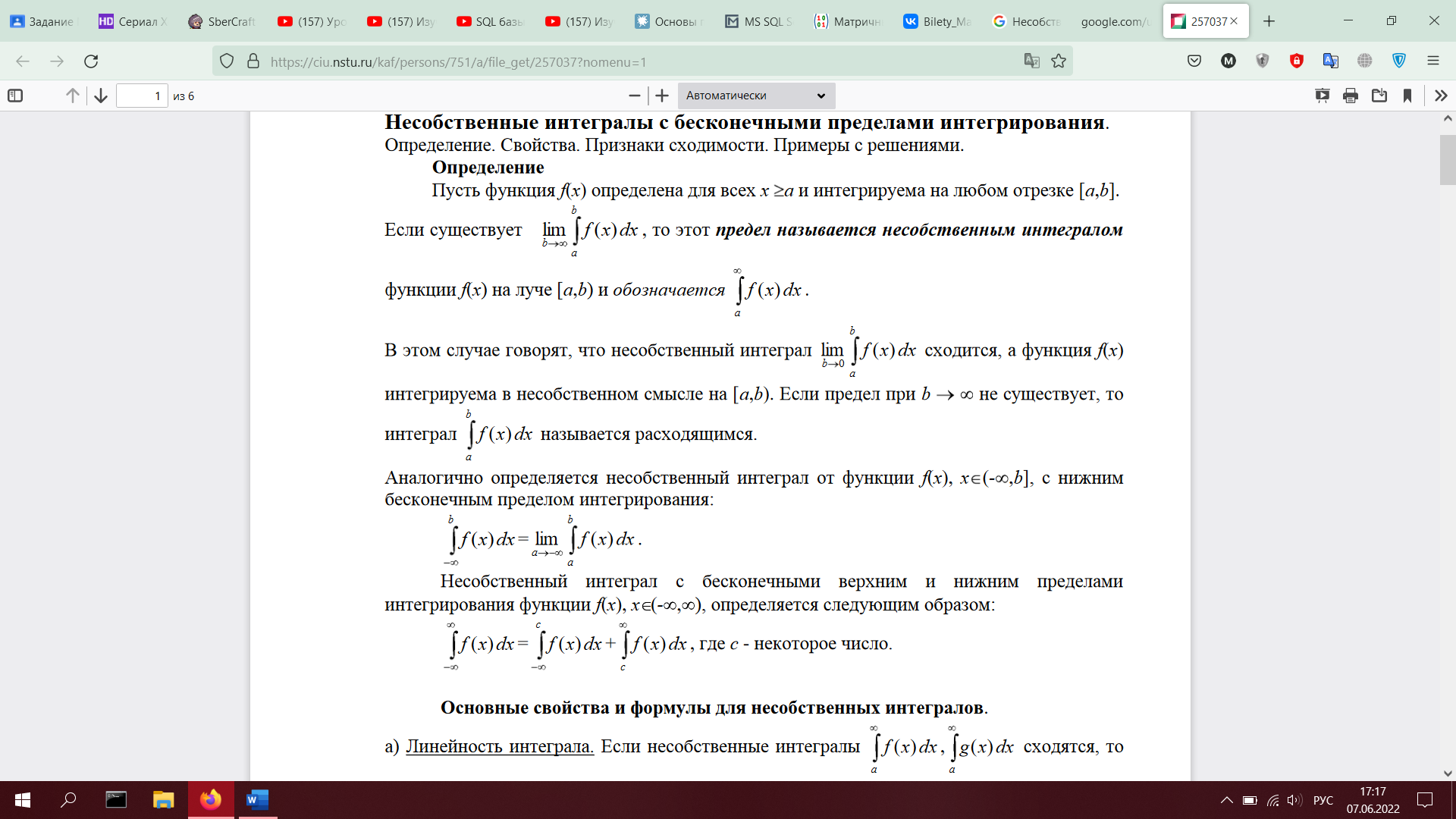This screenshot has width=1456, height=819.
Task: Translate this page icon in address bar
Action: coord(1031,61)
